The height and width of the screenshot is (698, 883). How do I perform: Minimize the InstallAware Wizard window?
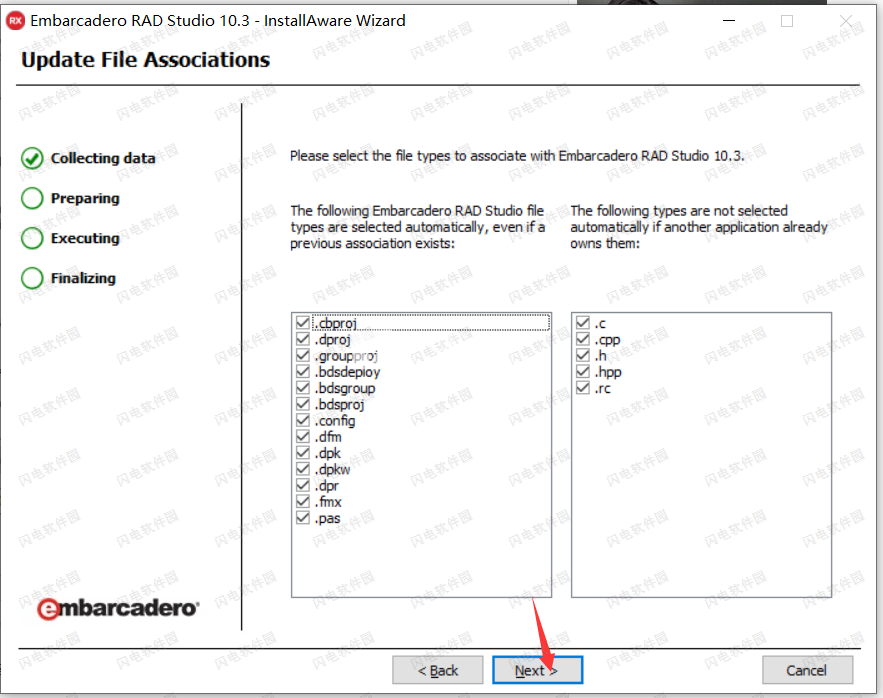click(729, 21)
